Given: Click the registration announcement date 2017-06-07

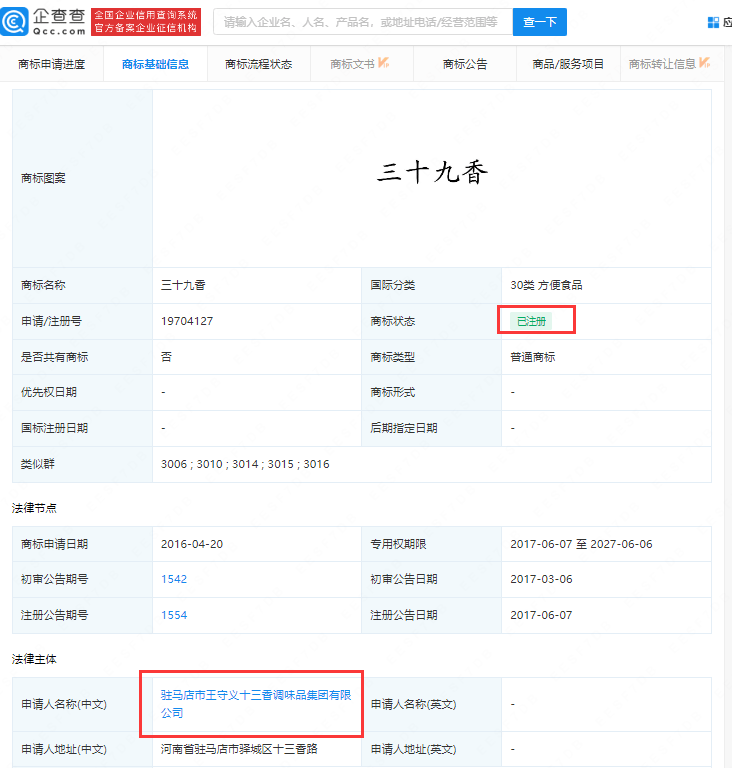Looking at the screenshot, I should [x=541, y=615].
